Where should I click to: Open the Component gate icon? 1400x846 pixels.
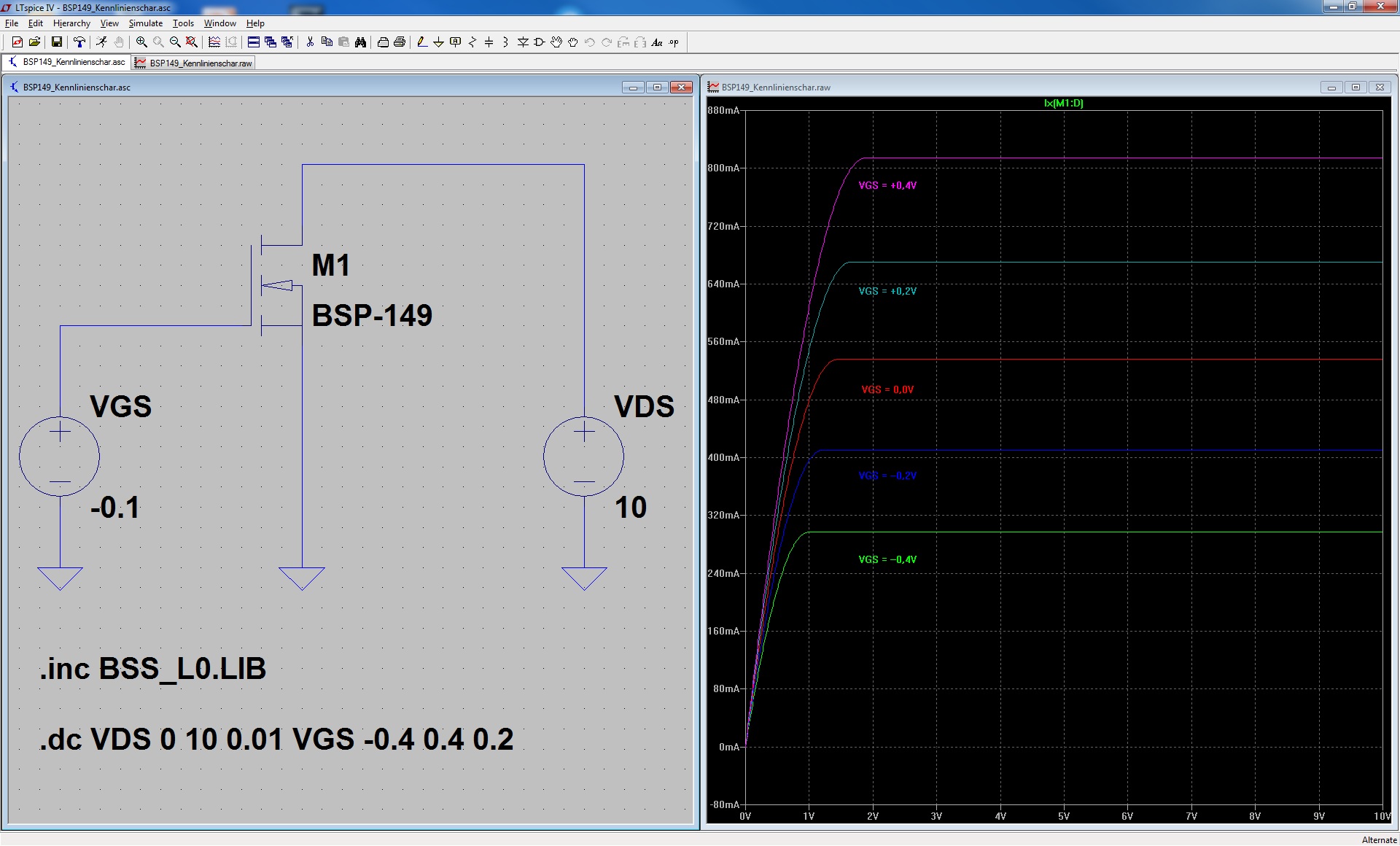(x=540, y=42)
